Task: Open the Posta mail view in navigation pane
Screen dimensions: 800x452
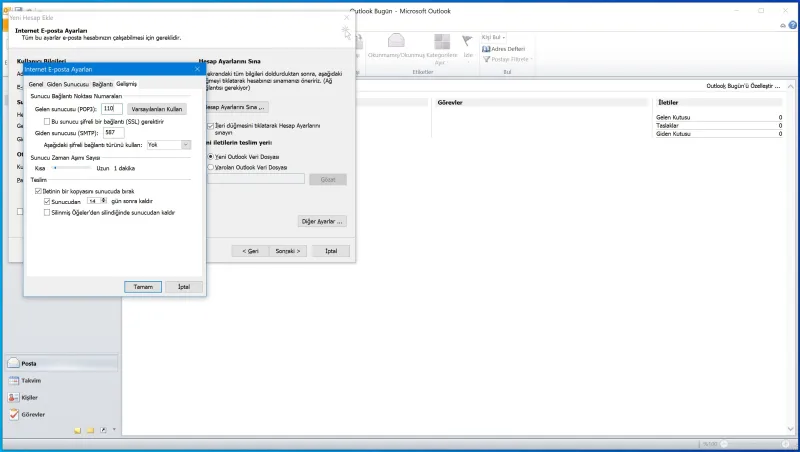Action: [x=61, y=363]
